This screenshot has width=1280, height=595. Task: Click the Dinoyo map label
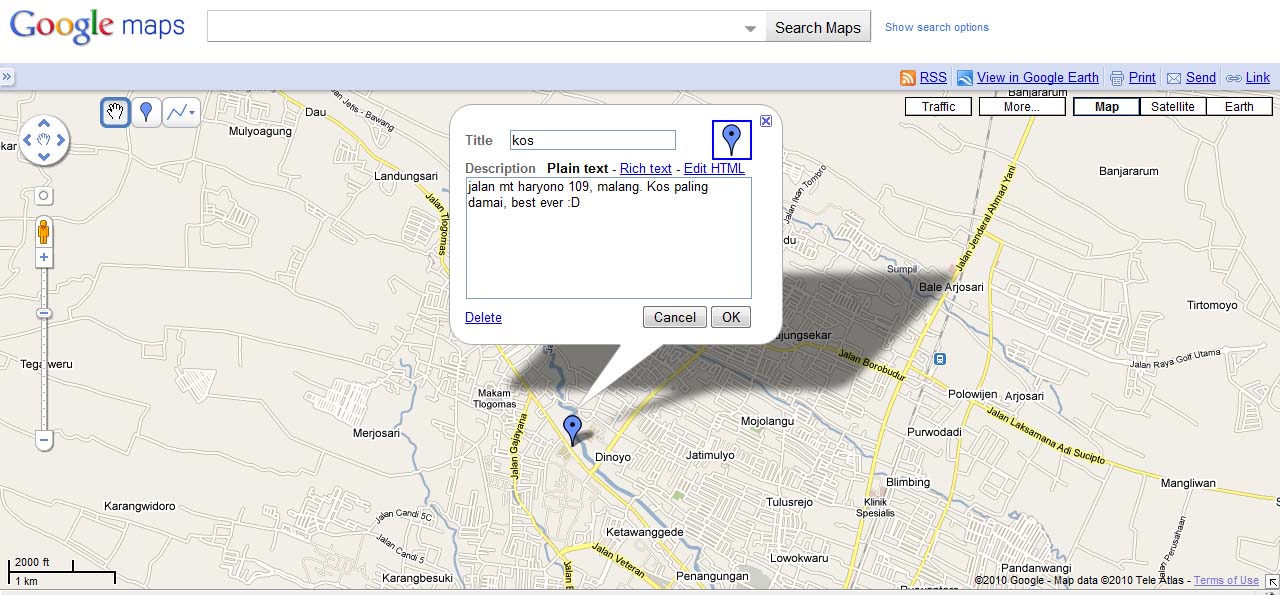(x=613, y=457)
